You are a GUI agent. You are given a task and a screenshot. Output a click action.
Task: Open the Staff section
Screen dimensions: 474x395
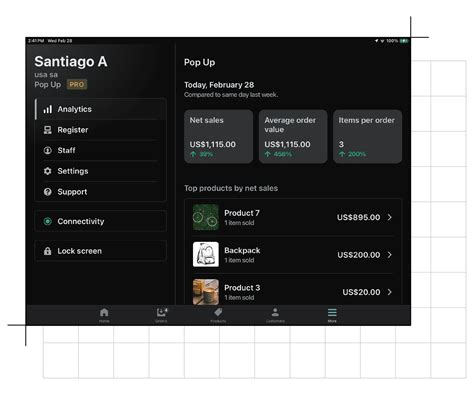101,150
